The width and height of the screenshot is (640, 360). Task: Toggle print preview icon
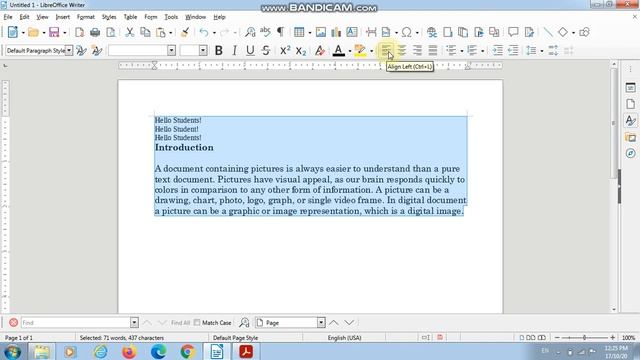pyautogui.click(x=111, y=32)
